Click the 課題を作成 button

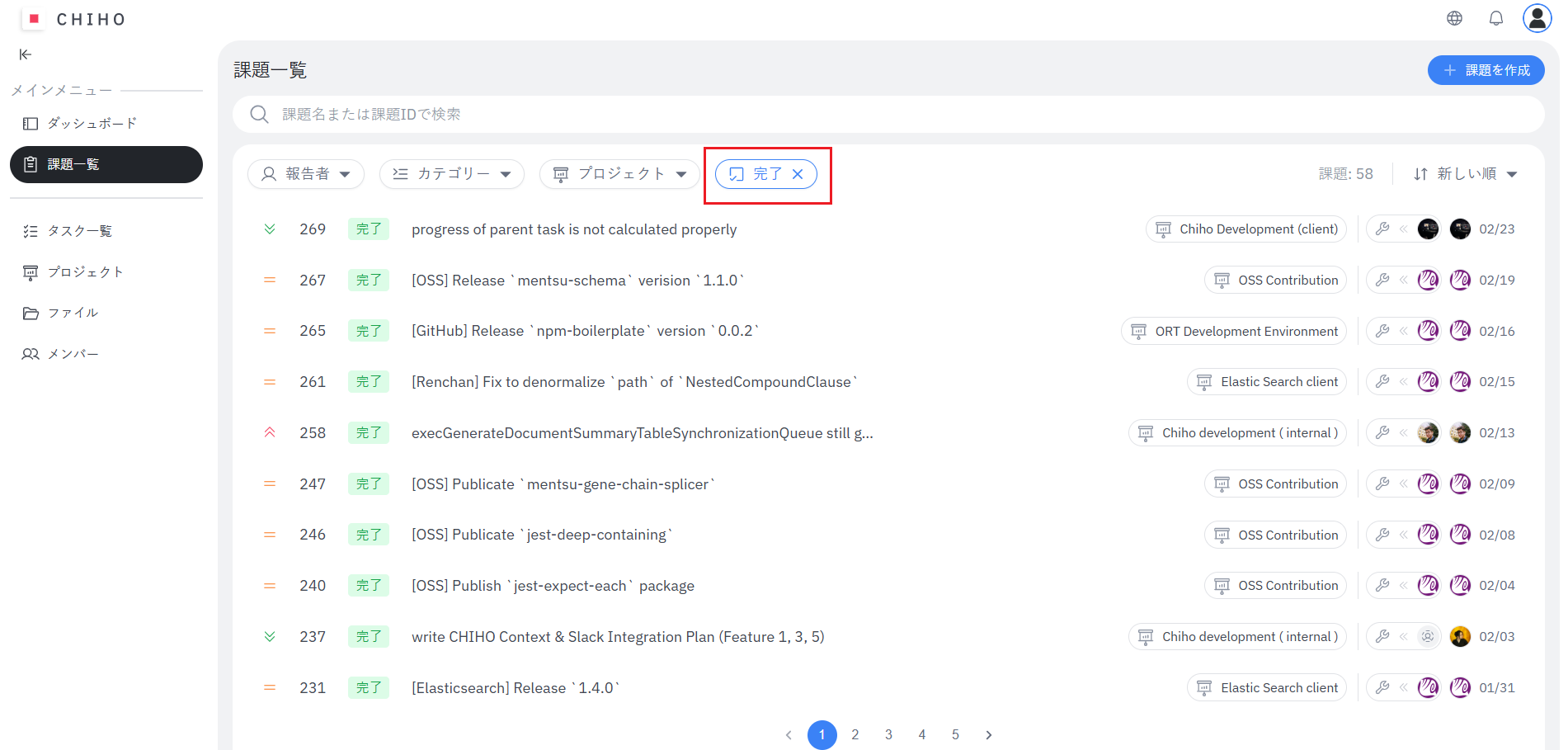click(1486, 70)
